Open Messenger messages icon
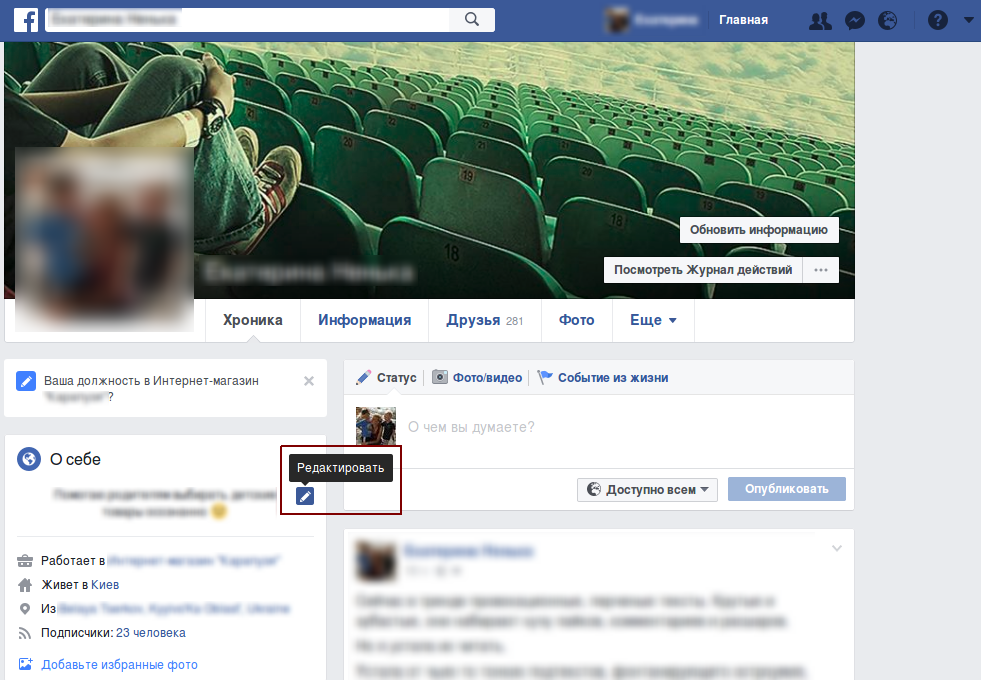This screenshot has width=981, height=680. (854, 20)
